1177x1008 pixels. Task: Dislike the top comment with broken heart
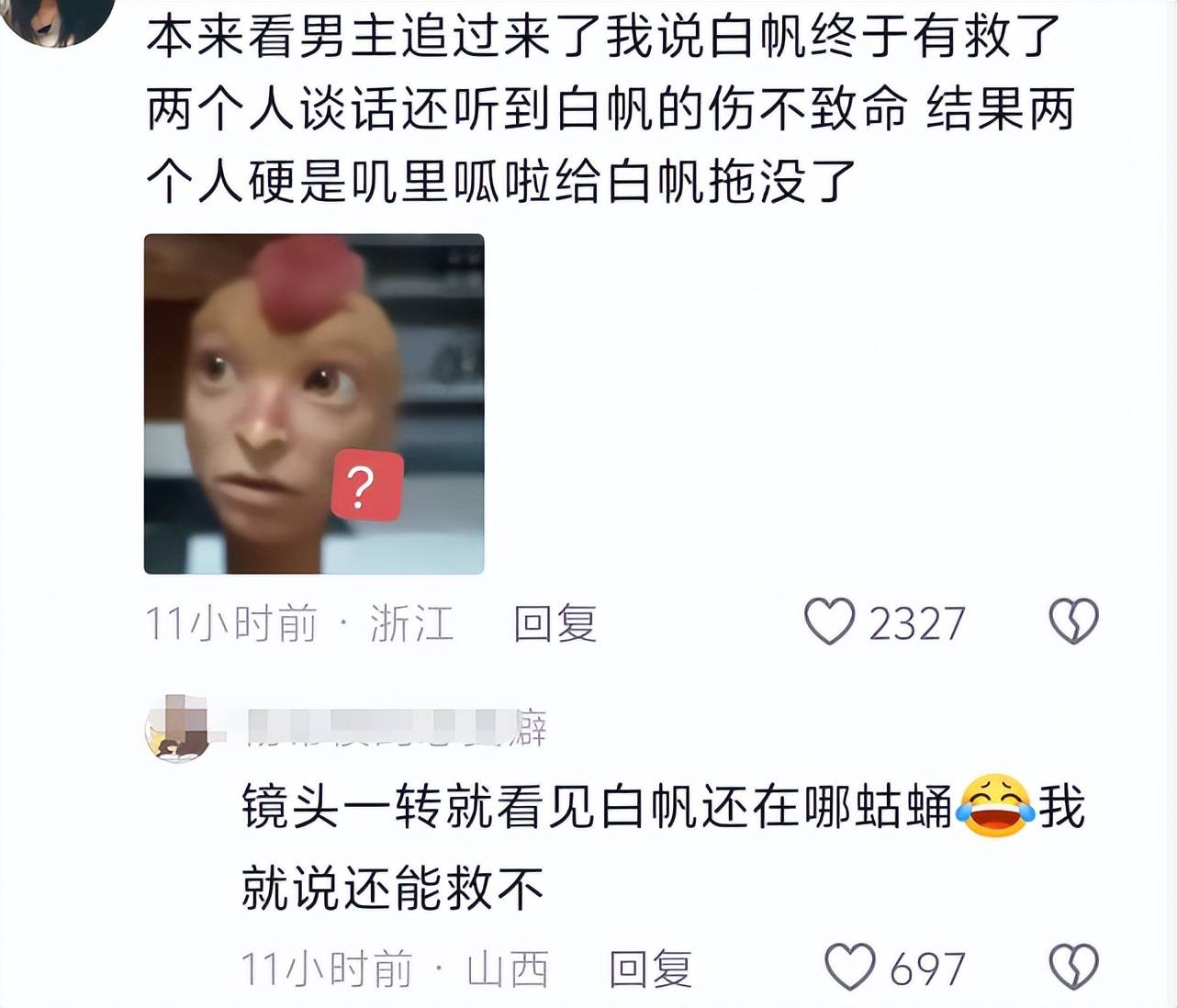coord(1073,622)
